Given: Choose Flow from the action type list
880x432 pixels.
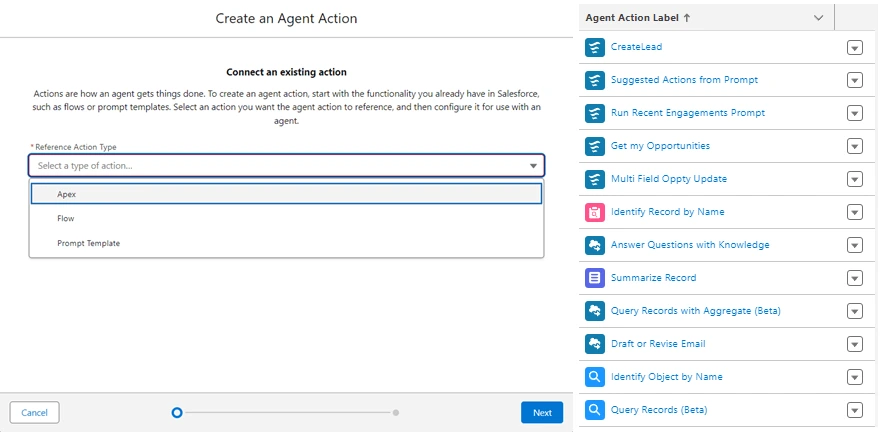Looking at the screenshot, I should pos(286,218).
